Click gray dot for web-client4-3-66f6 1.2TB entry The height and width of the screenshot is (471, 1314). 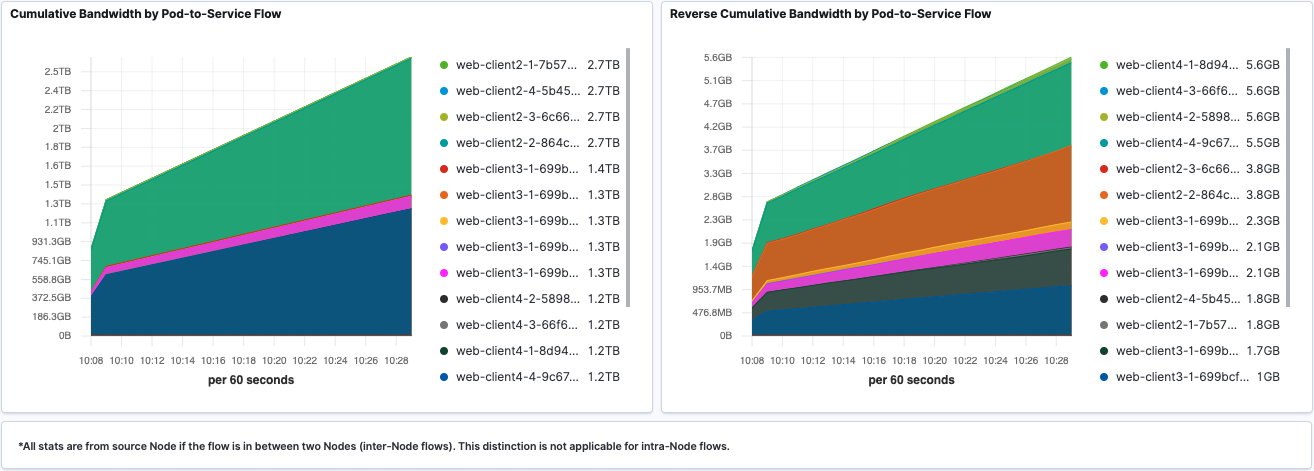click(443, 325)
